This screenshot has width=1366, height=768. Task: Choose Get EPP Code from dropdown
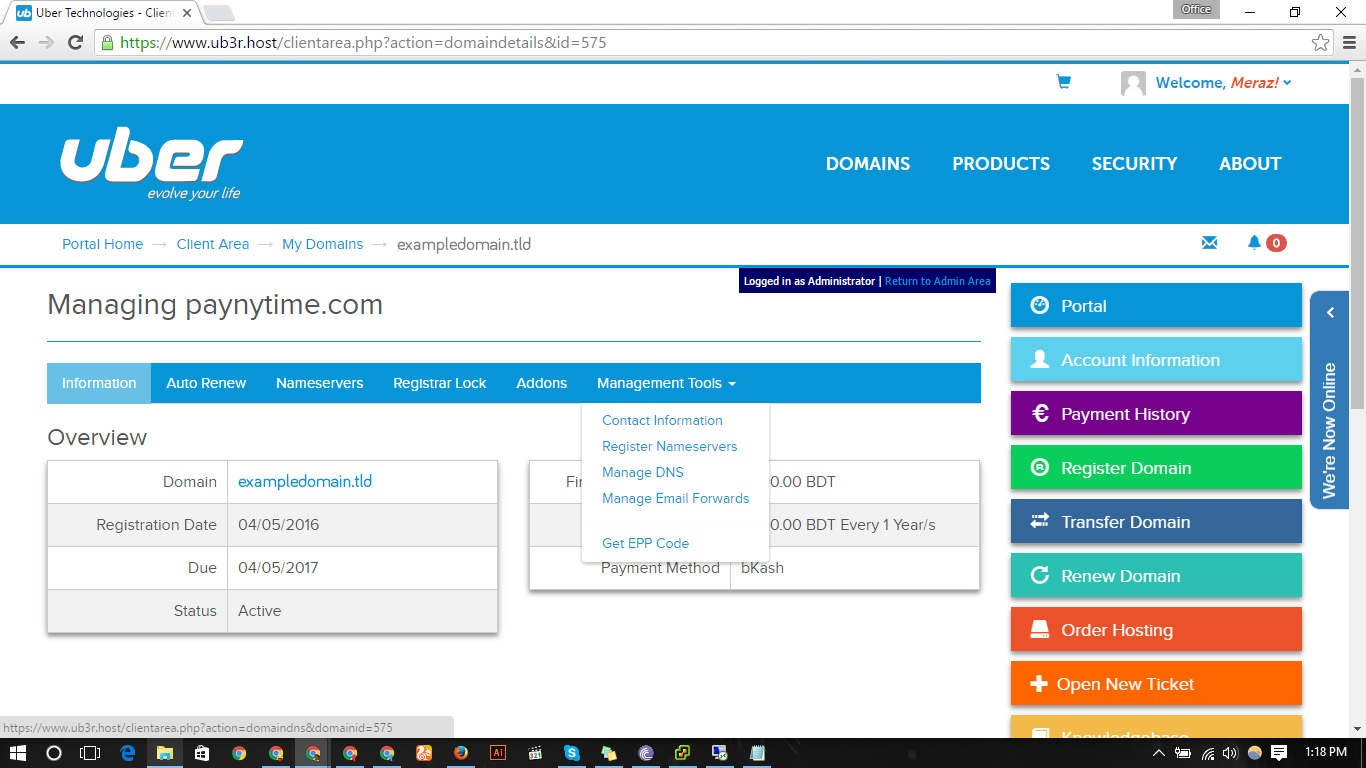[x=646, y=543]
